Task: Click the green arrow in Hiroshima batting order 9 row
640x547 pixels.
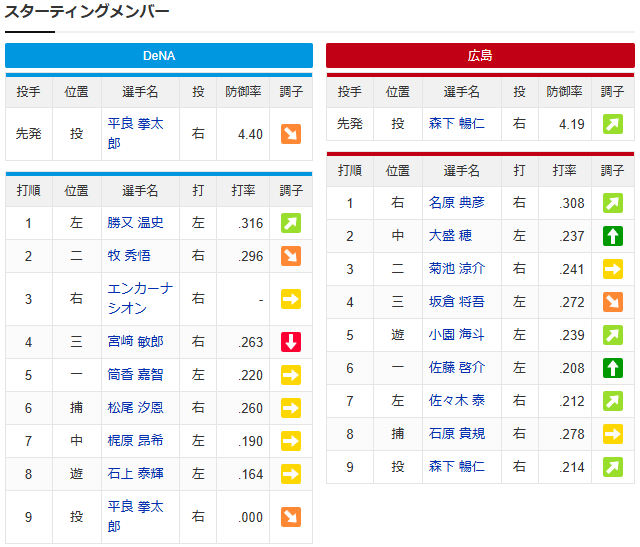Action: click(613, 467)
